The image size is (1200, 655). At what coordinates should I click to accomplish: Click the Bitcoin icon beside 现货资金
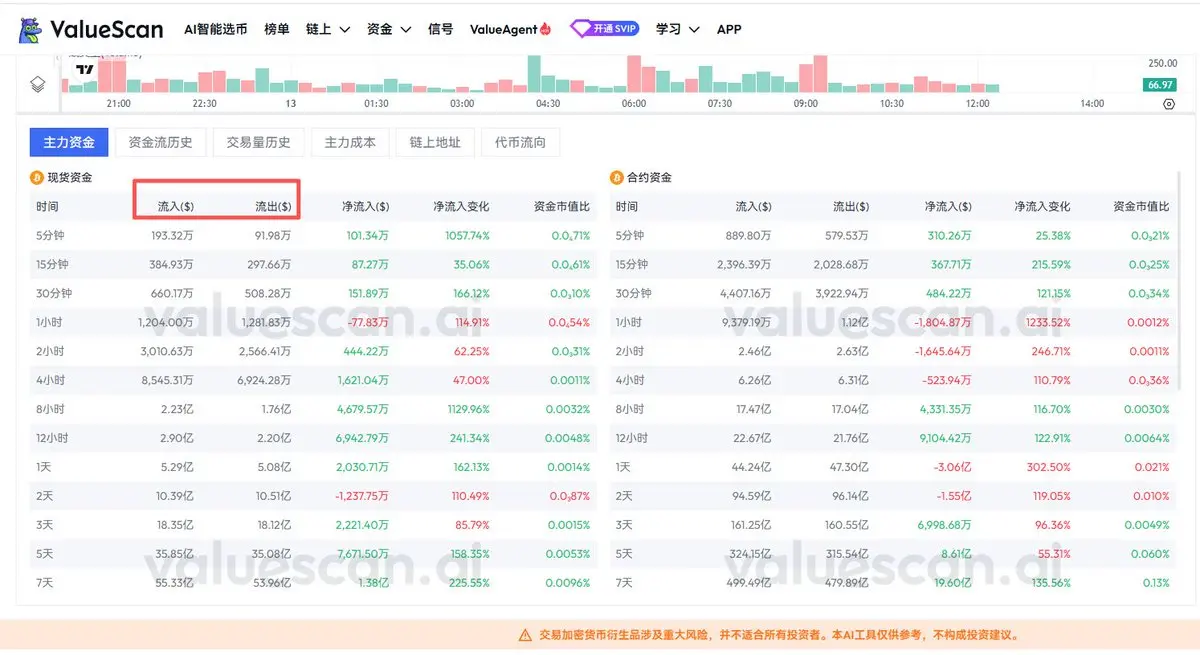pos(38,178)
